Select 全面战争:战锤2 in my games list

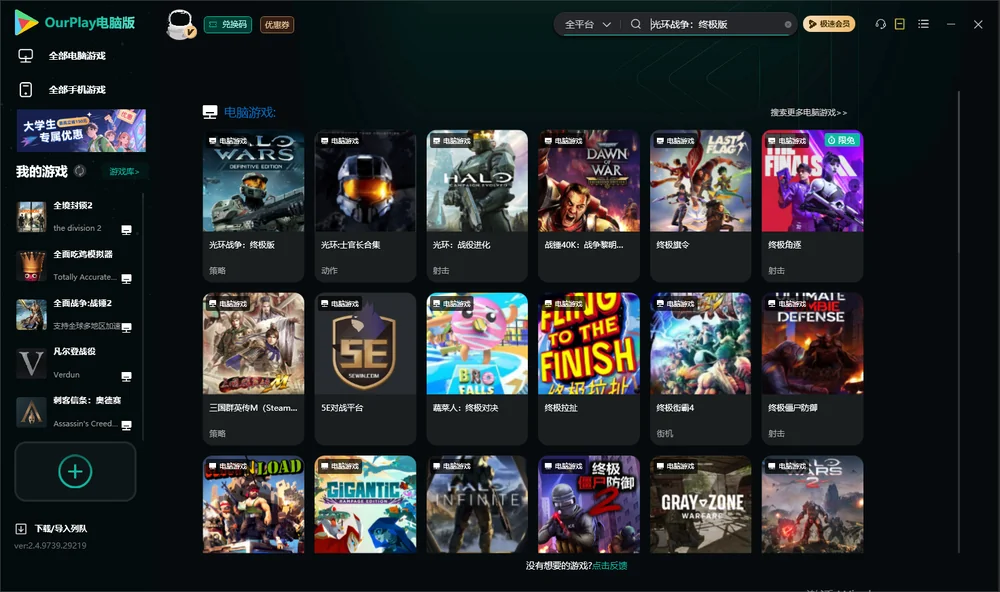[x=75, y=314]
